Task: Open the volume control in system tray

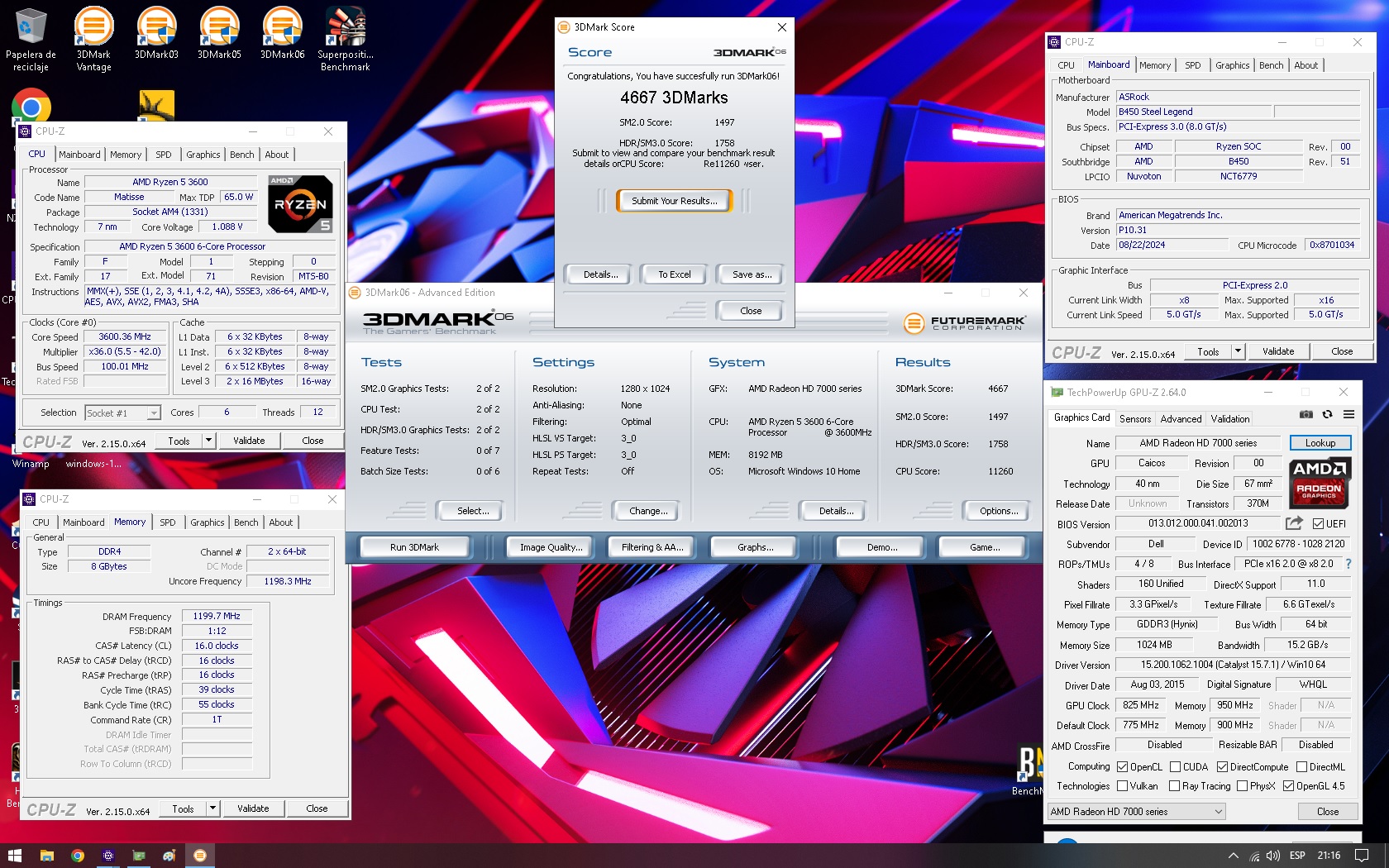Action: (x=1273, y=856)
